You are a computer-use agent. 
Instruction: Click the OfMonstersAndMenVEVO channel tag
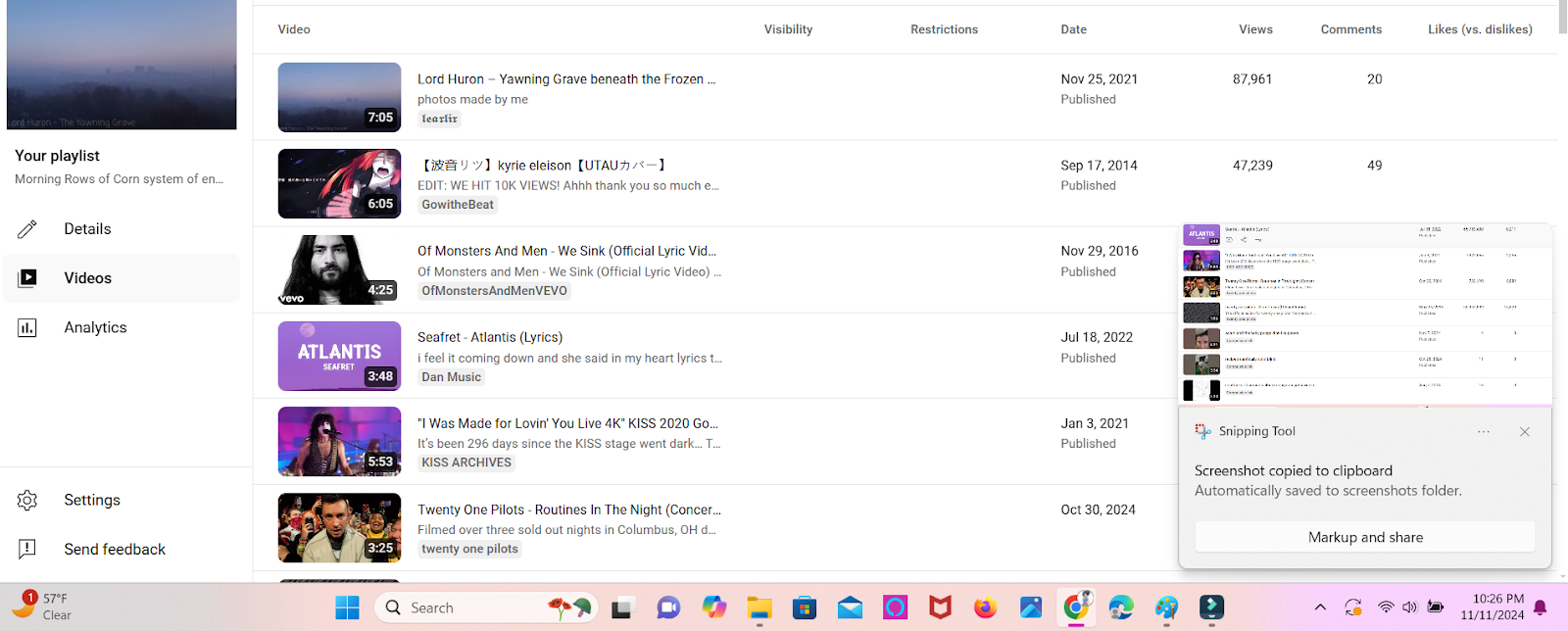click(494, 291)
